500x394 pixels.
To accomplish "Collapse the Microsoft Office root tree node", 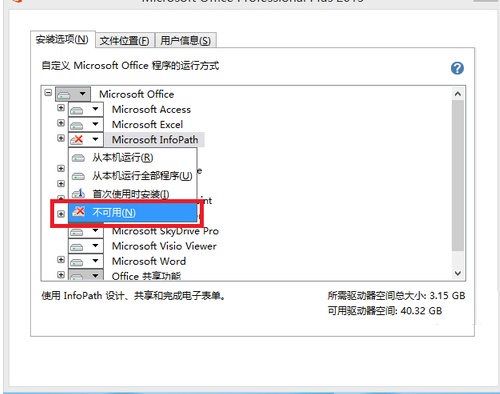I will click(x=48, y=92).
